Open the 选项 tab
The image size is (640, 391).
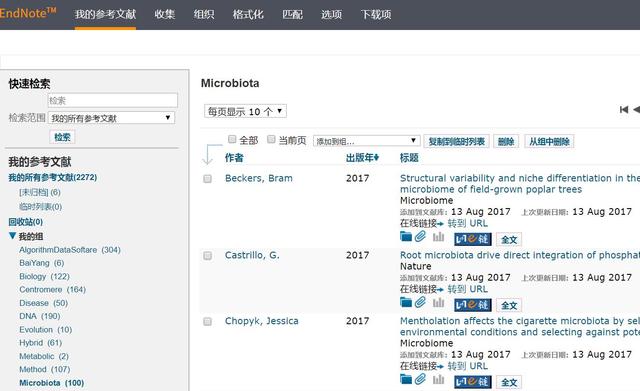pyautogui.click(x=331, y=14)
